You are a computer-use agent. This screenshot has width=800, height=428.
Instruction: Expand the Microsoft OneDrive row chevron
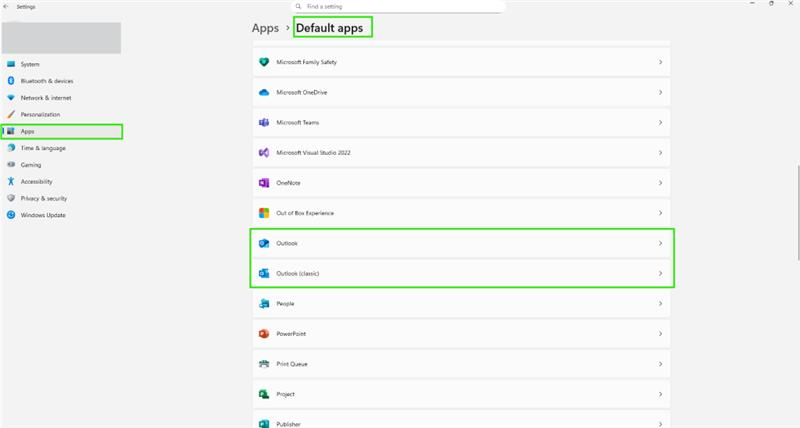660,92
